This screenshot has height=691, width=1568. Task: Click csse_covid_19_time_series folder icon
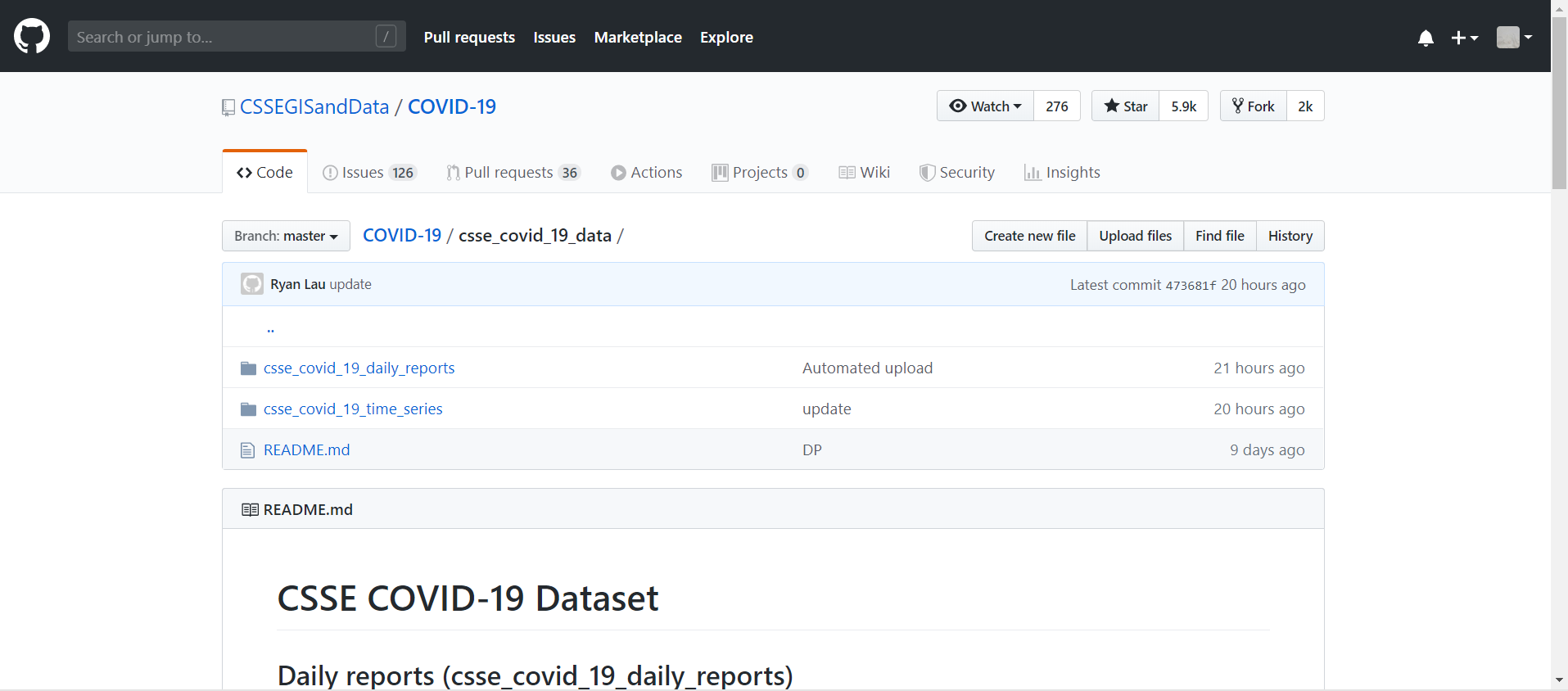(x=248, y=409)
